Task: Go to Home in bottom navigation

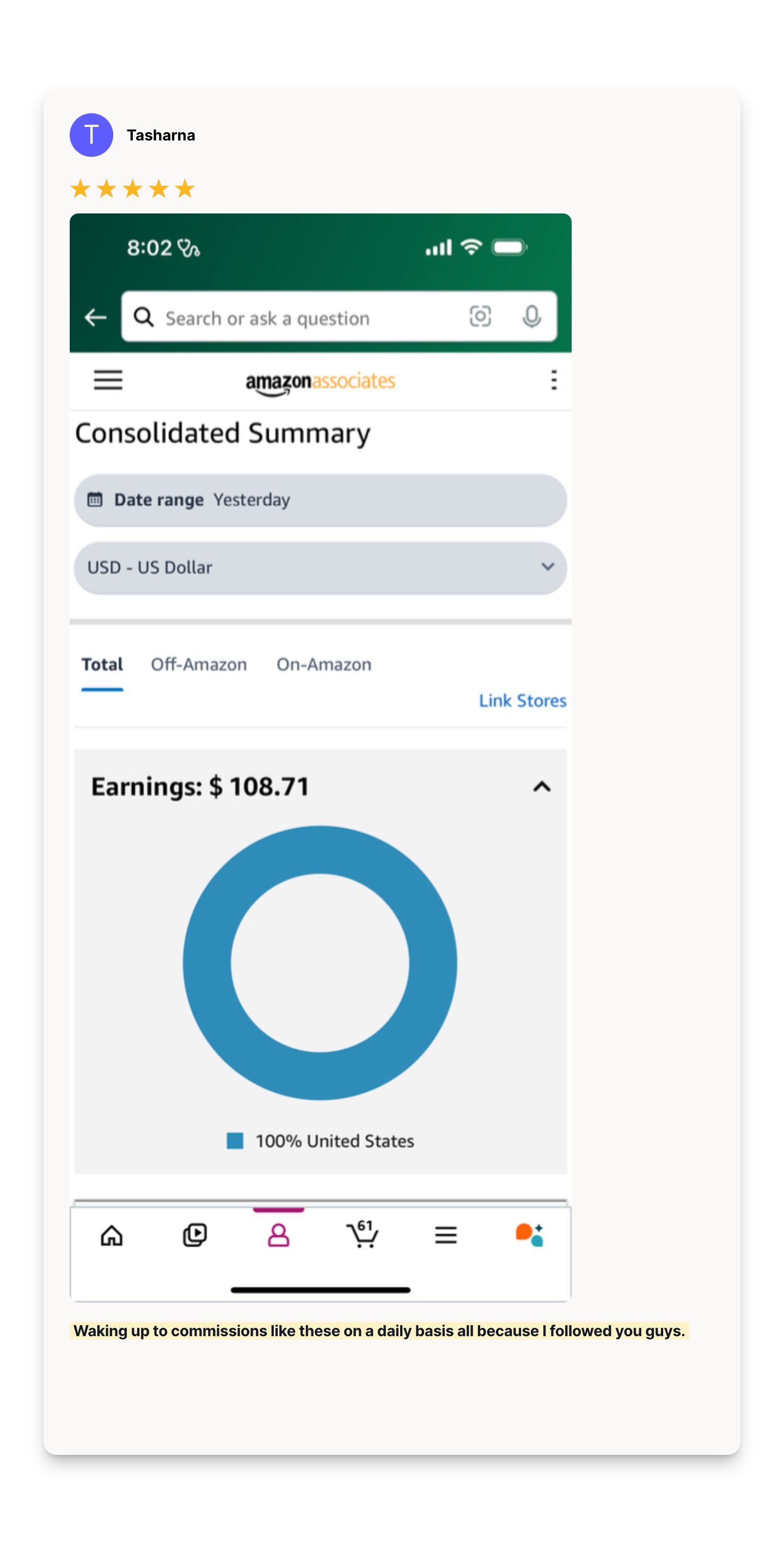Action: click(112, 1235)
